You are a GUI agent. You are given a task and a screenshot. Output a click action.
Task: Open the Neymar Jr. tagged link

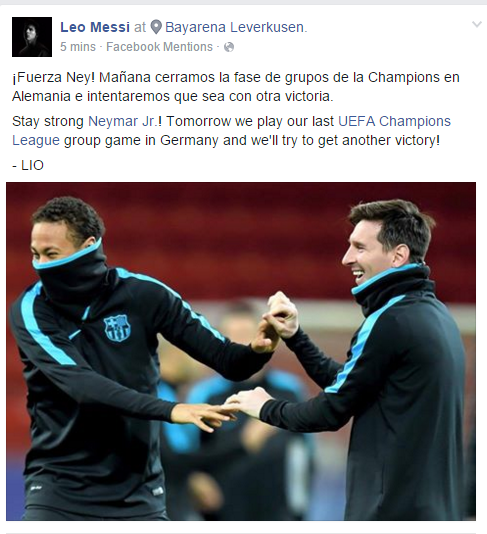click(123, 121)
